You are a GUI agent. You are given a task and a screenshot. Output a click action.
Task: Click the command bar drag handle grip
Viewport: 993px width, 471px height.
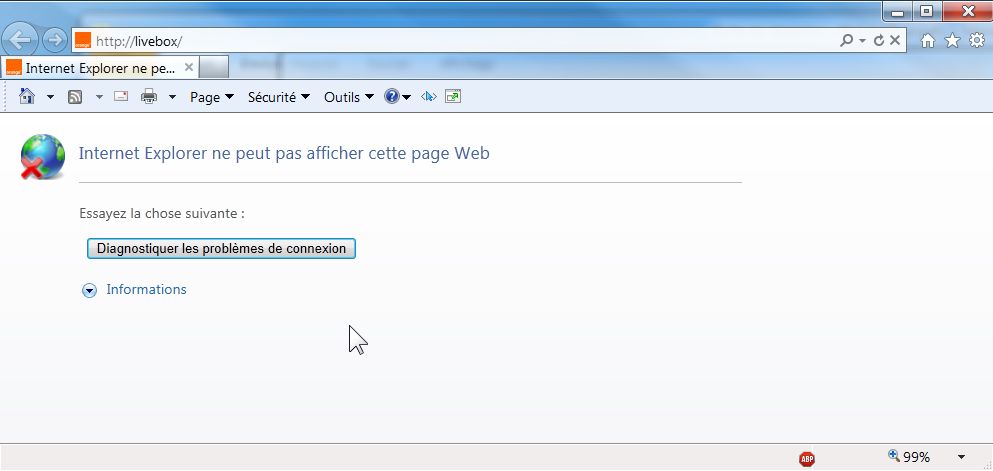pos(6,97)
